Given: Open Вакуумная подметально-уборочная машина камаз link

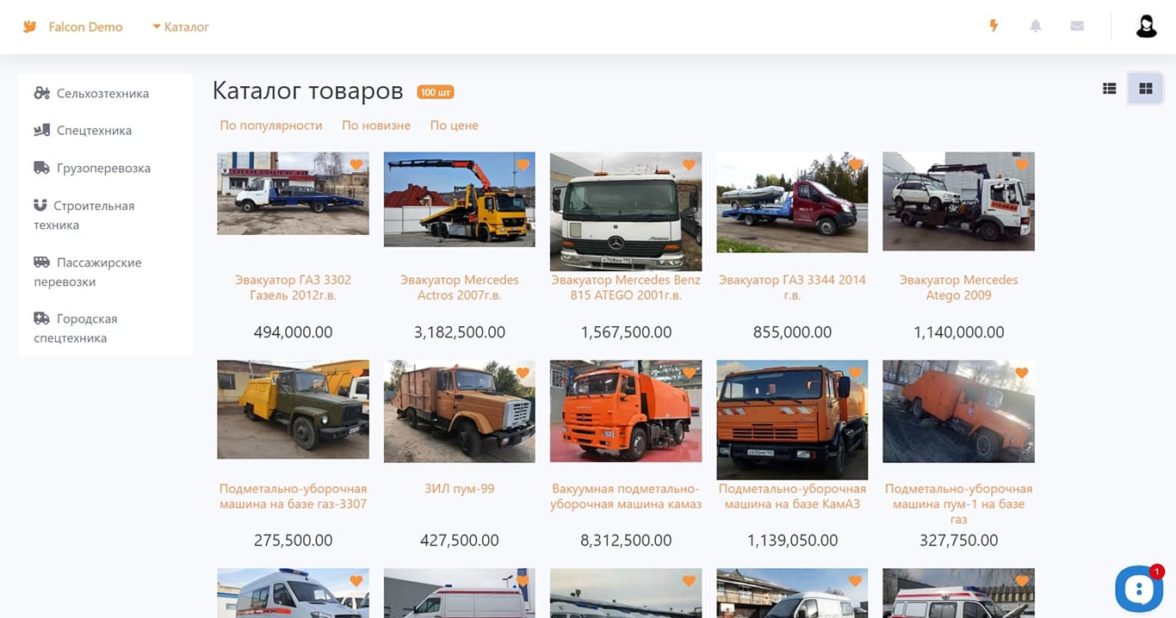Looking at the screenshot, I should tap(626, 496).
